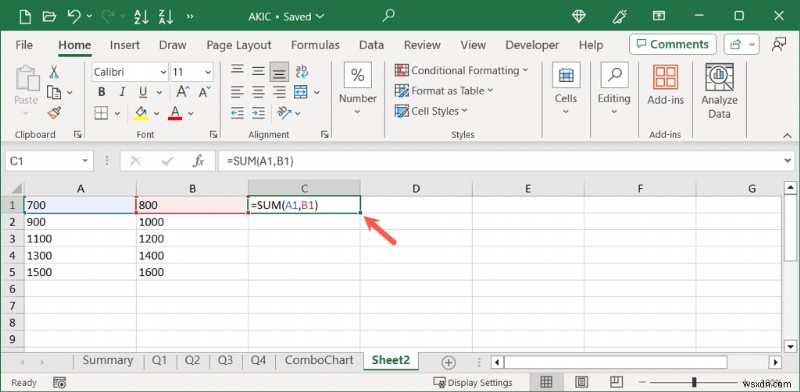Toggle bottom align button

click(279, 72)
